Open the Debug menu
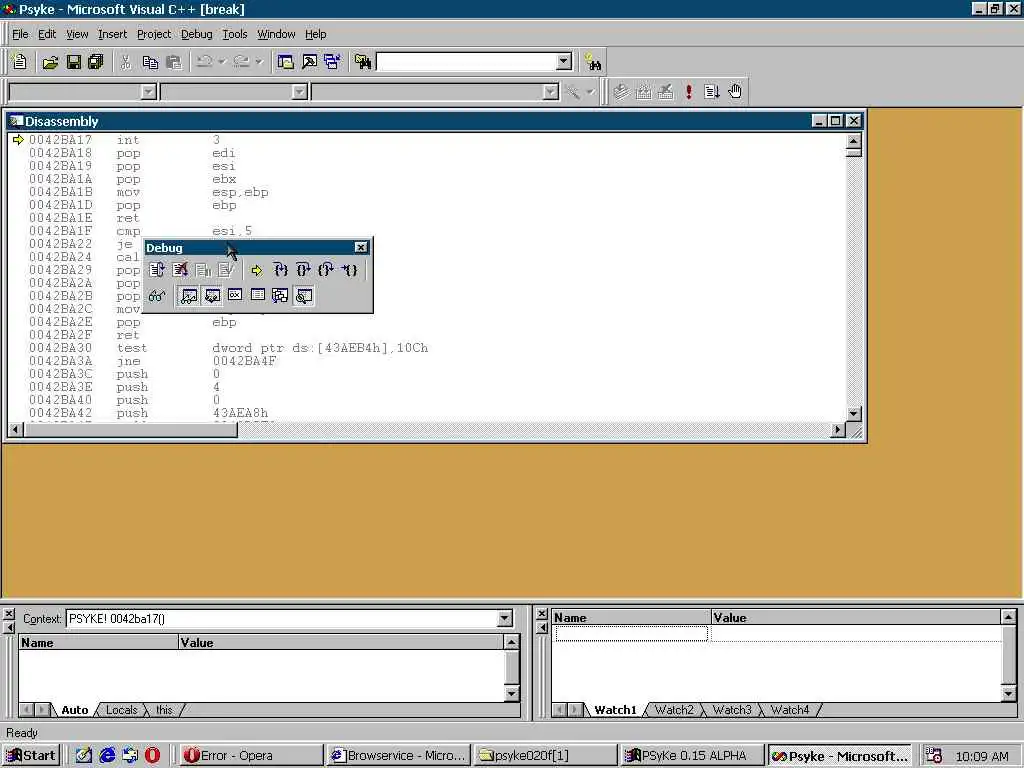This screenshot has width=1024, height=768. pos(197,34)
